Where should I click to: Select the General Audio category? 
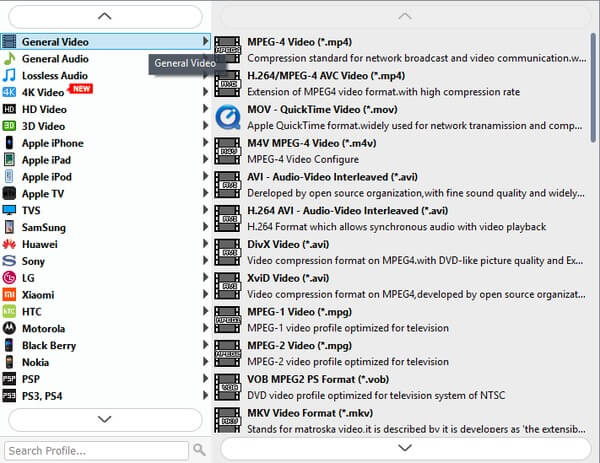point(106,59)
